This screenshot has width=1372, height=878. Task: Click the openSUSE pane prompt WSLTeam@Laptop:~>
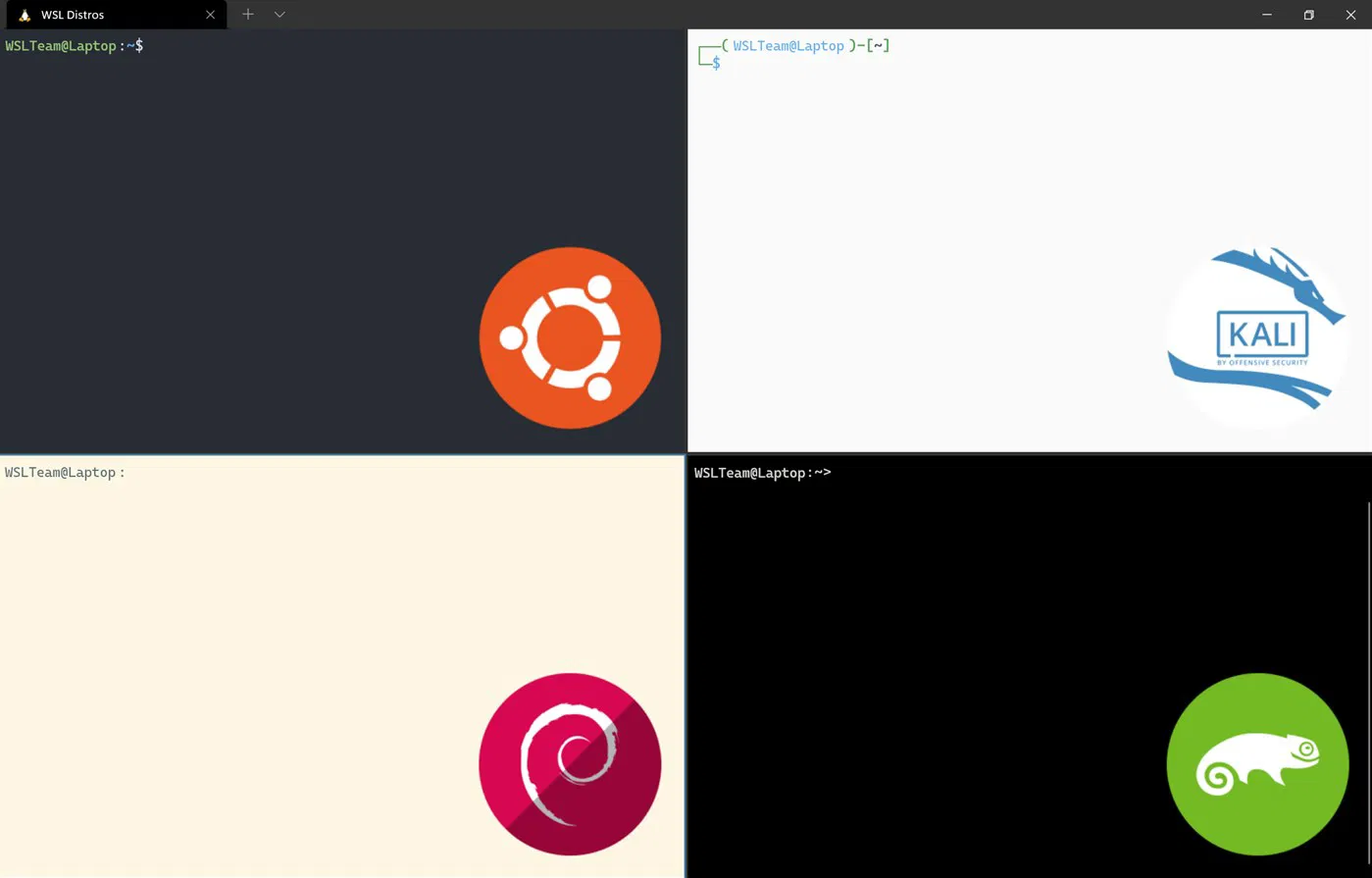pos(763,473)
